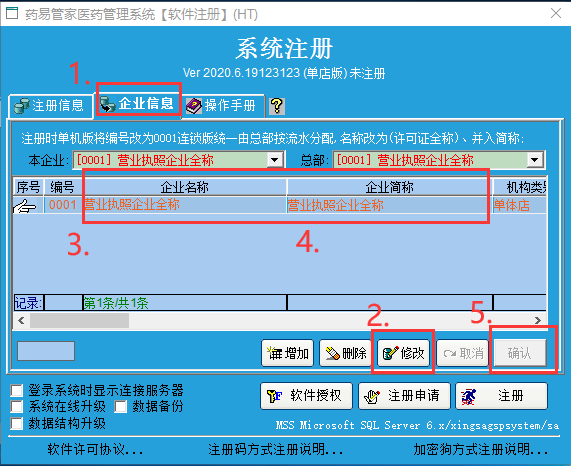Click the 企业名称 cell 营业执照企业全称
Screen dimensions: 571x466
(185, 205)
